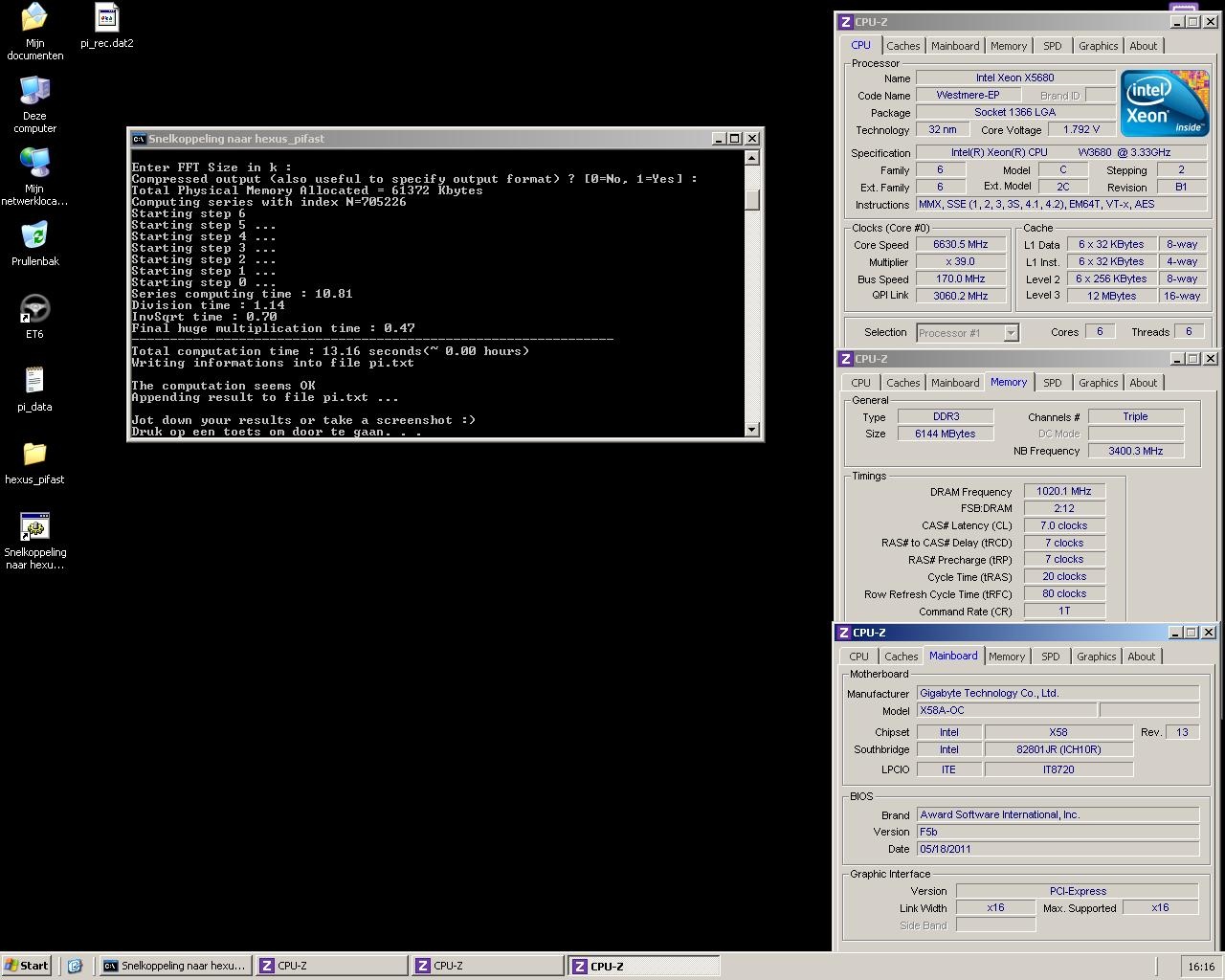Click the Snelkoppeling naar hexus taskbar button

coord(175,966)
